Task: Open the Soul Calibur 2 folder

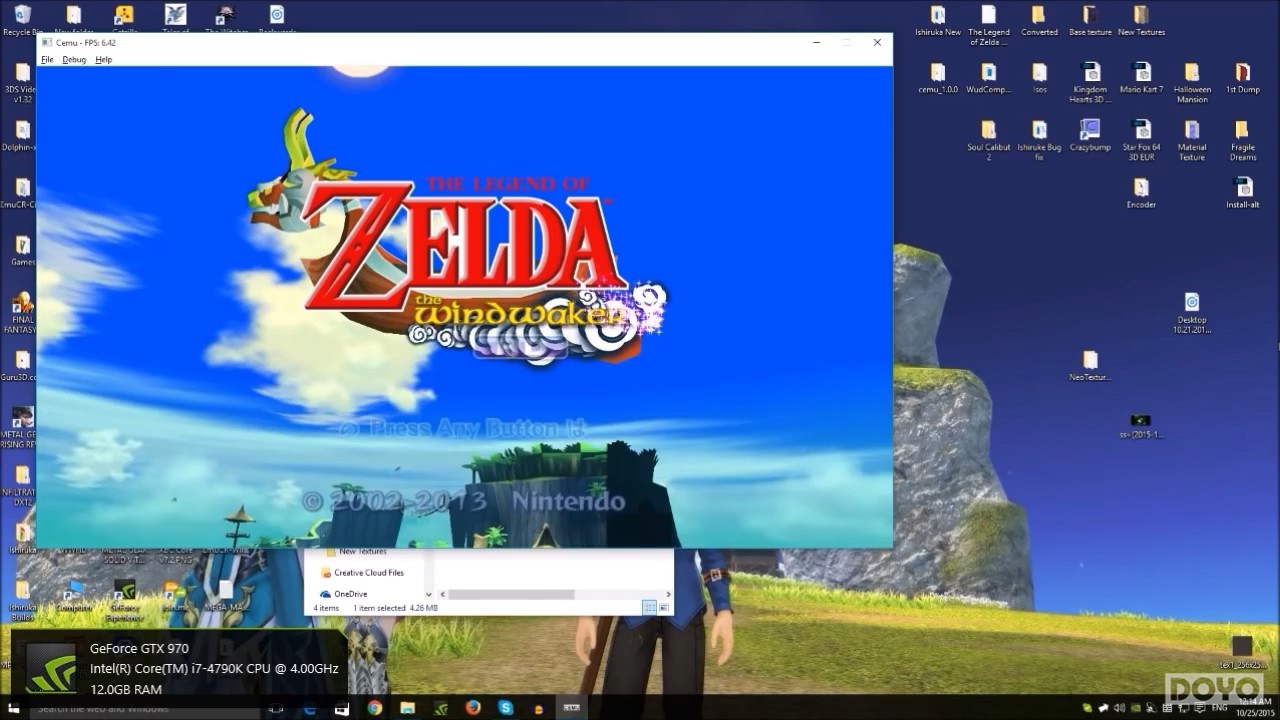Action: (988, 140)
